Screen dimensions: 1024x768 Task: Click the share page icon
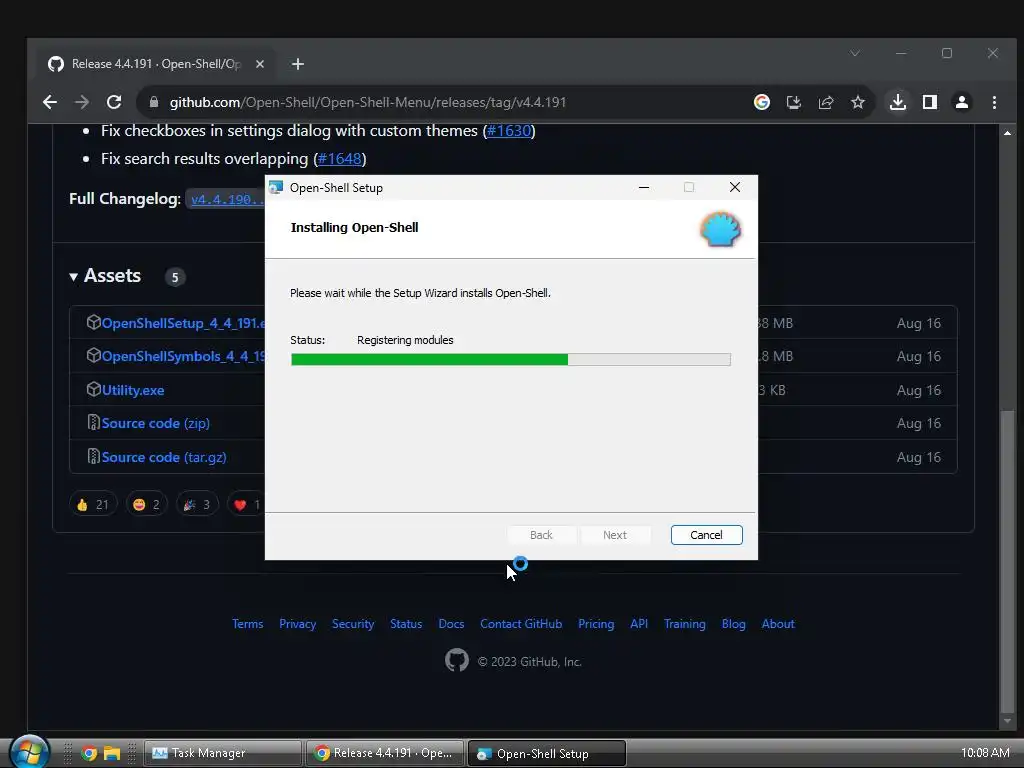825,102
